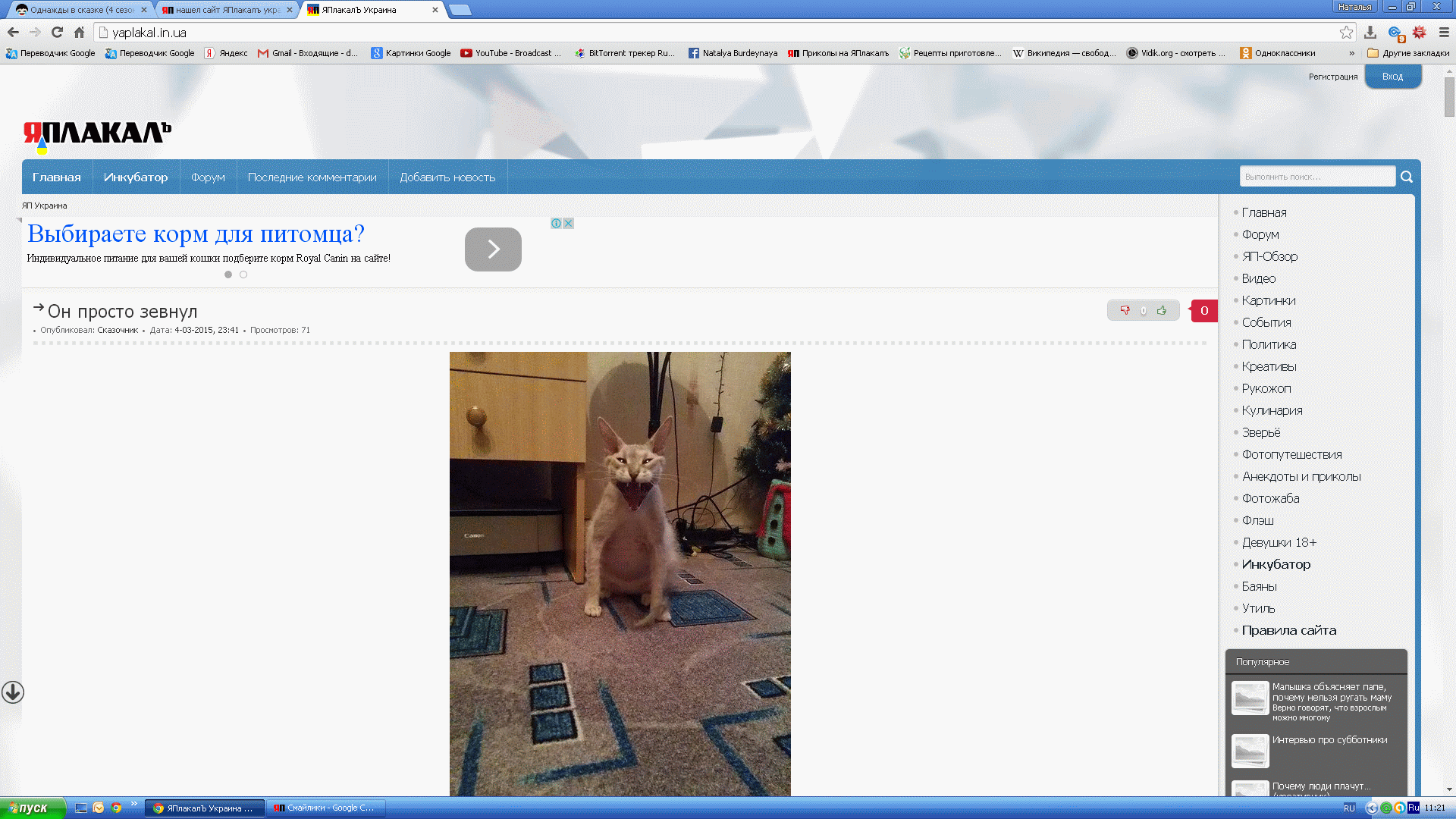The height and width of the screenshot is (819, 1456).
Task: Click the Вход login button
Action: point(1392,77)
